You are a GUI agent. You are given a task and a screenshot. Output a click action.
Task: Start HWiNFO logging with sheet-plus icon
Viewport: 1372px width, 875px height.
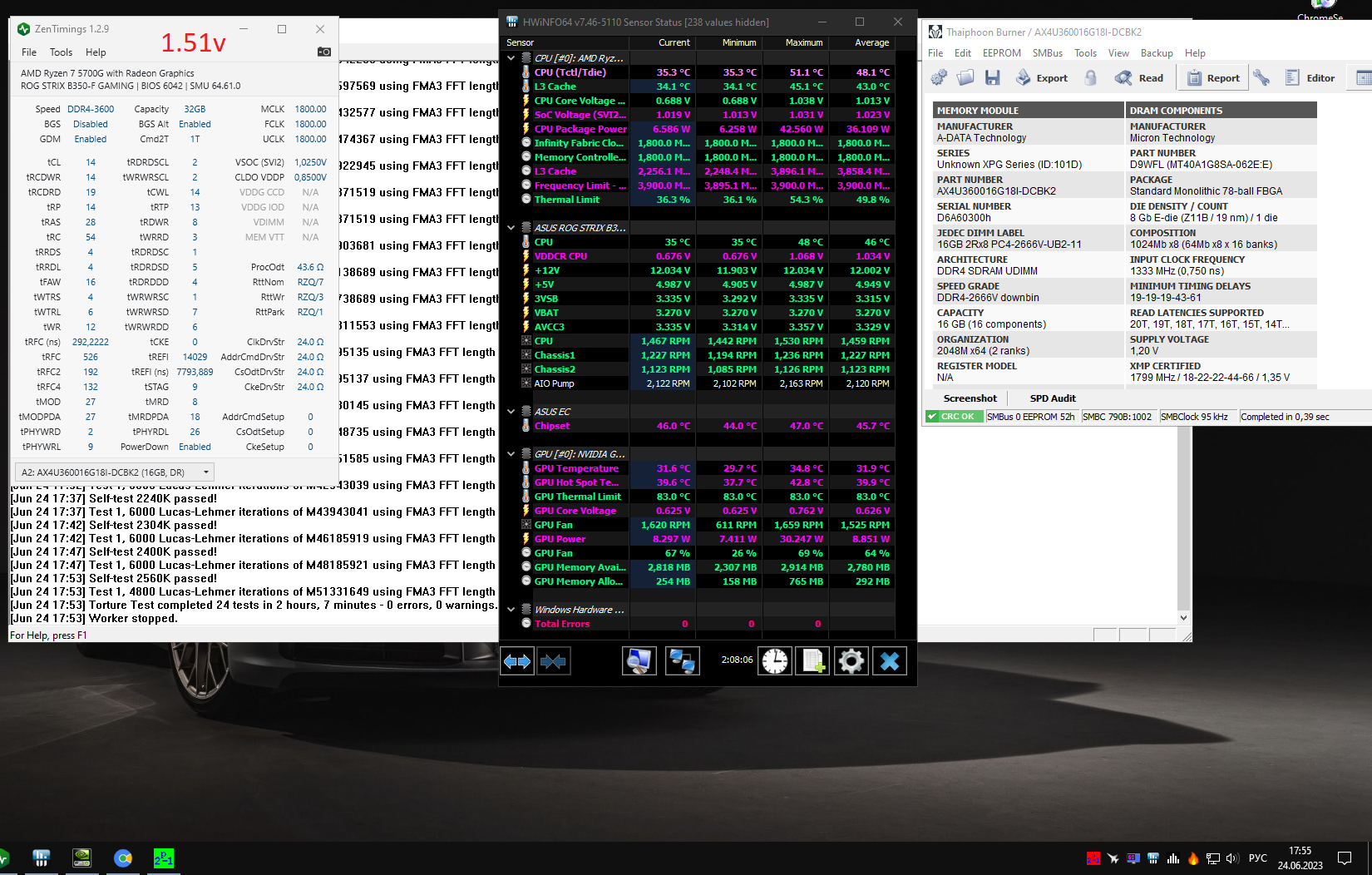(x=812, y=661)
